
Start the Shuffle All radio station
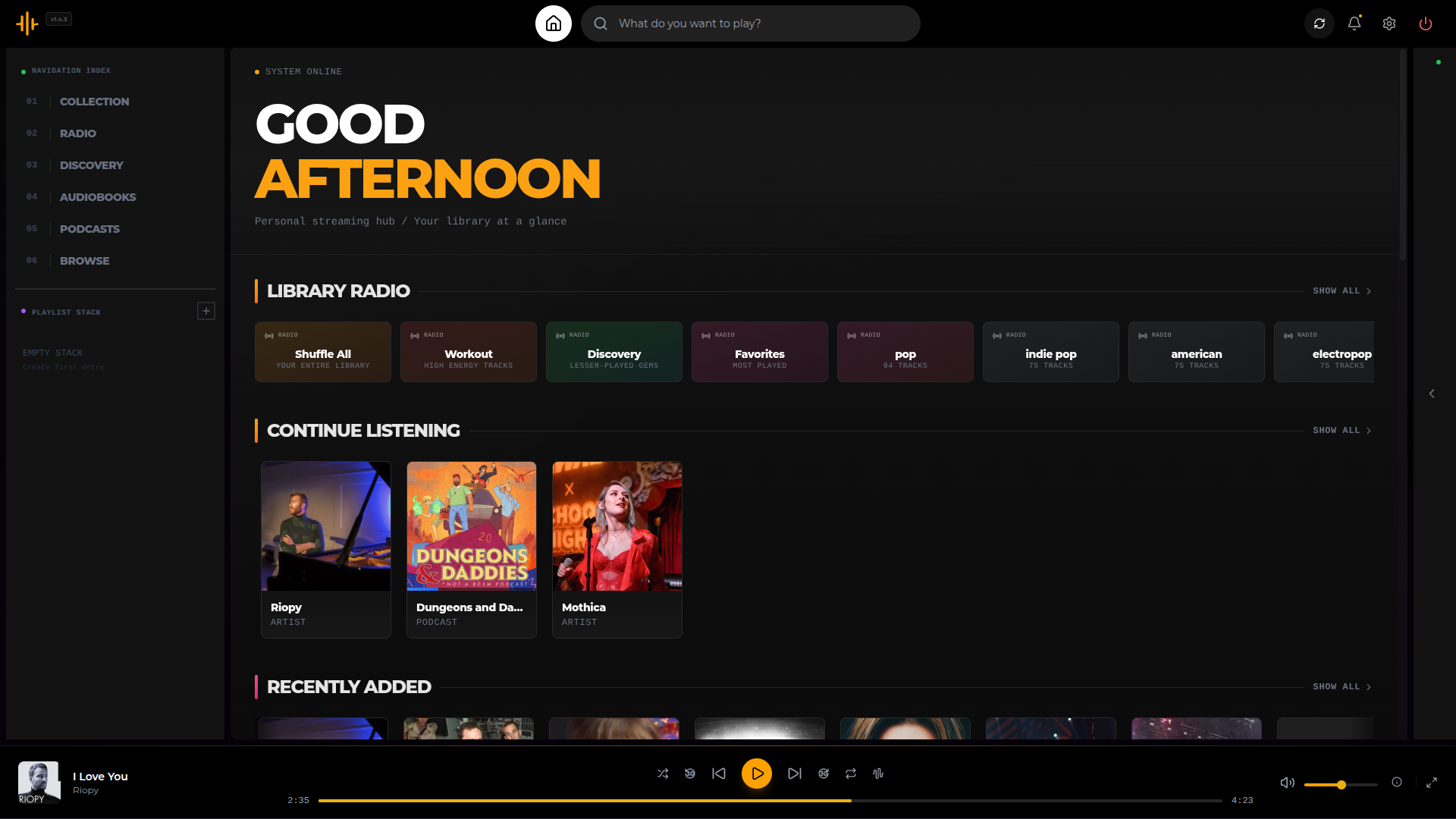tap(322, 352)
